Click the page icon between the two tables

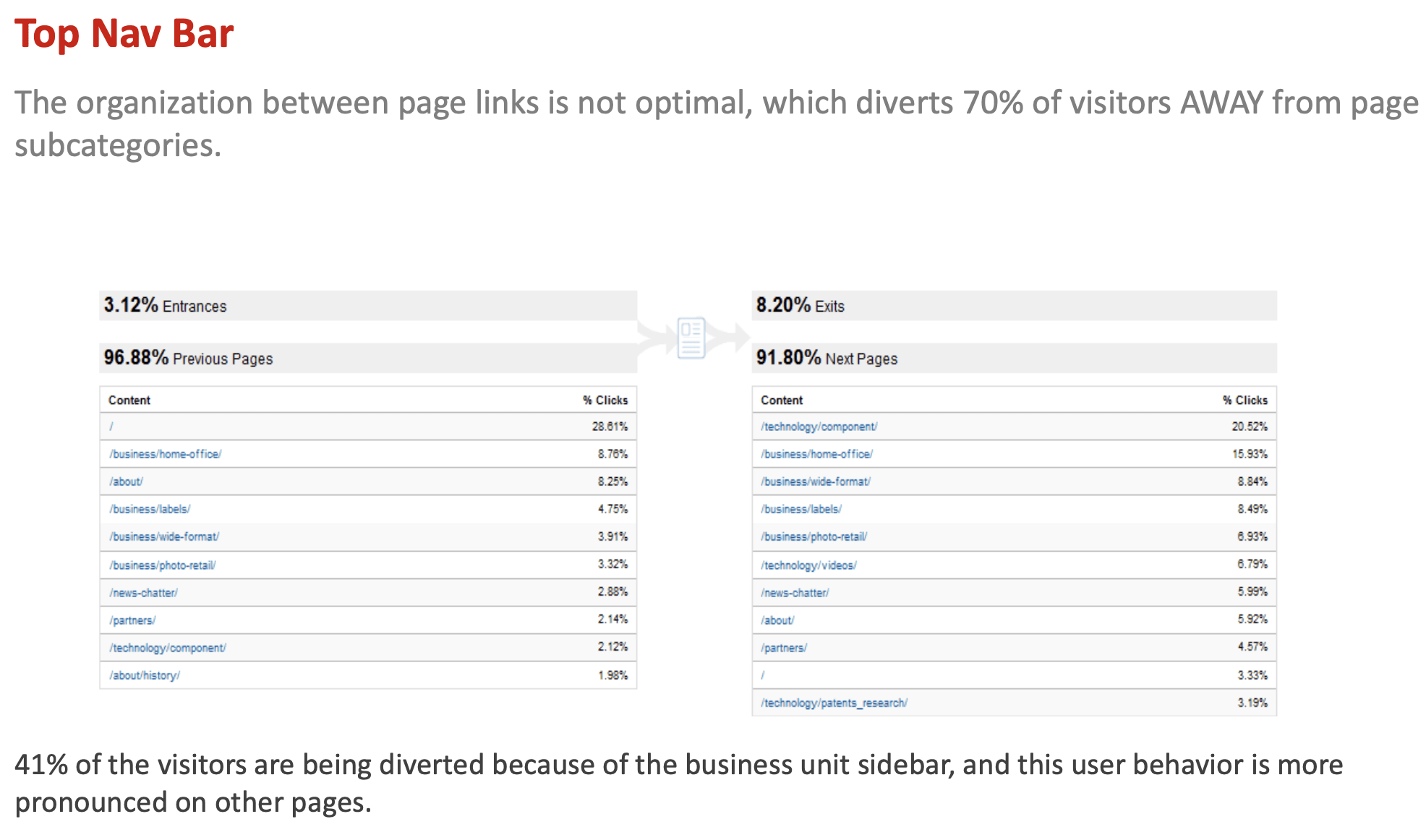pos(691,338)
